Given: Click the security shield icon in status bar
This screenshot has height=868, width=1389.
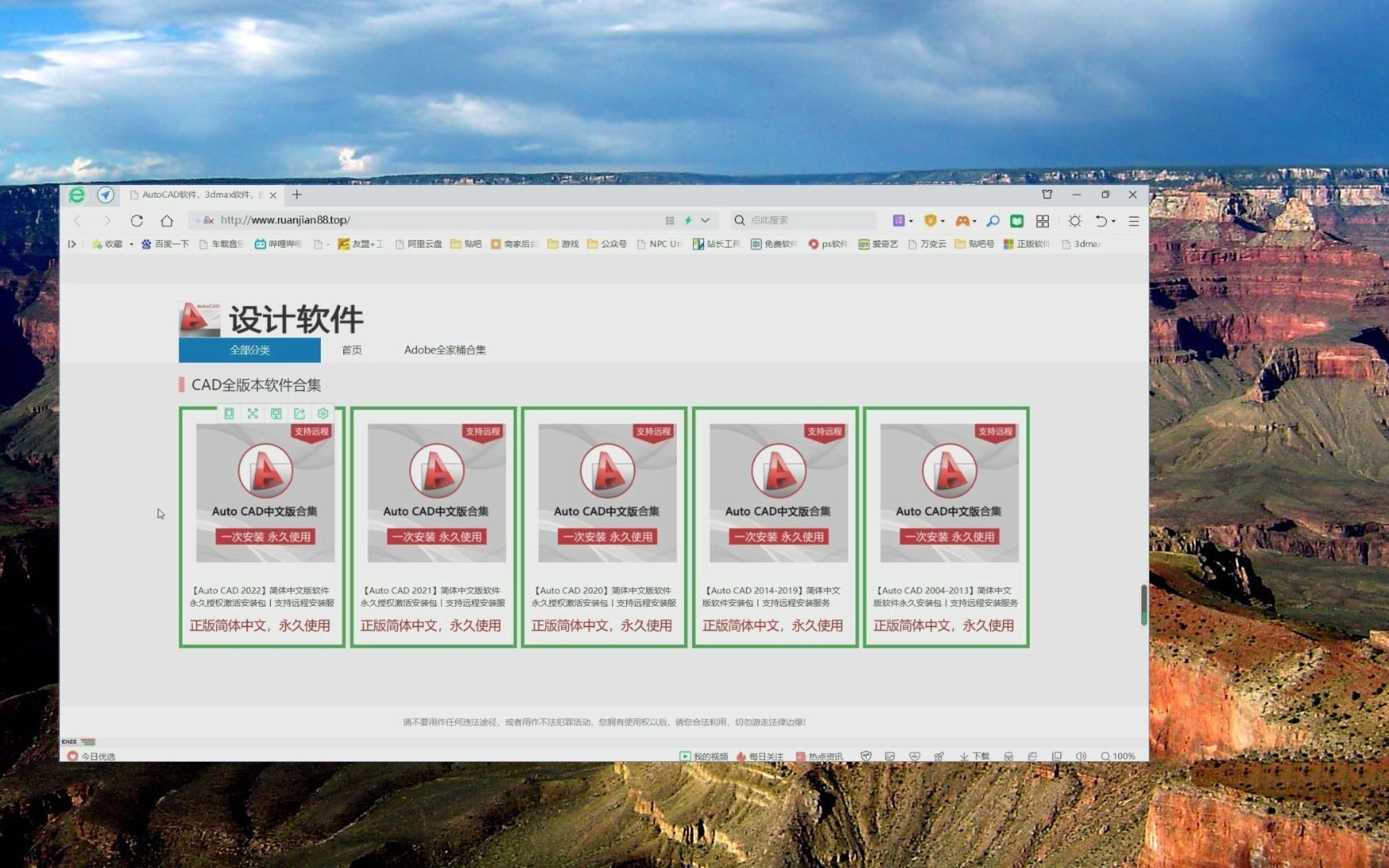Looking at the screenshot, I should point(866,756).
